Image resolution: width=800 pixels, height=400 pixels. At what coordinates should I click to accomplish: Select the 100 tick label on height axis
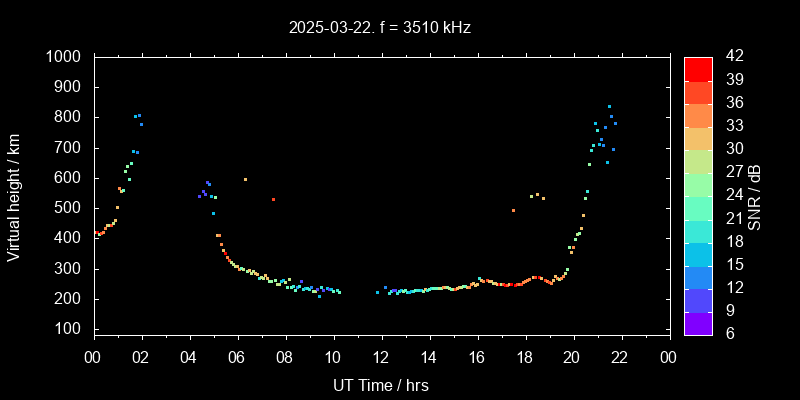(x=69, y=330)
